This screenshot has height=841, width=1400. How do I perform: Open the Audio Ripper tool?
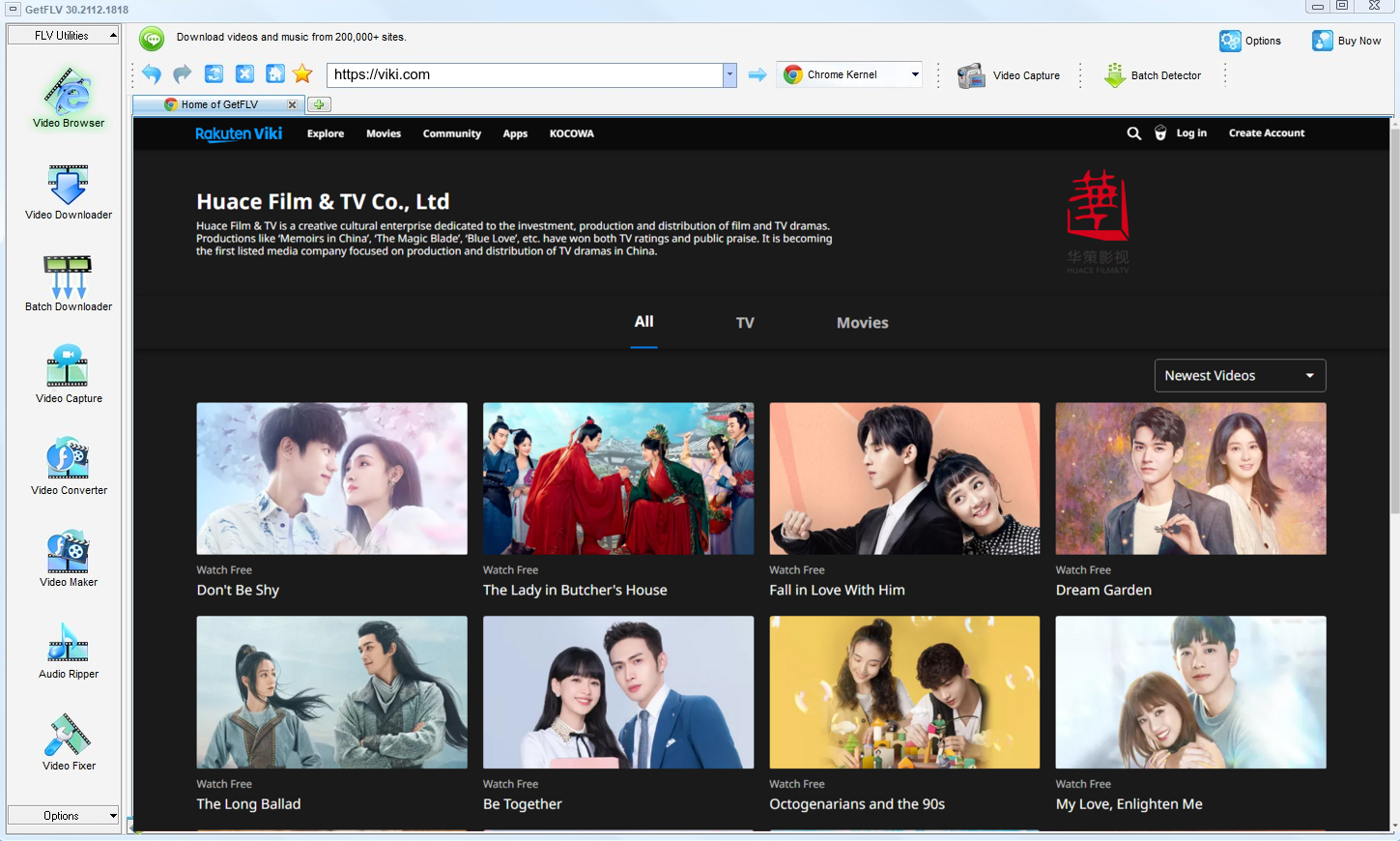69,650
